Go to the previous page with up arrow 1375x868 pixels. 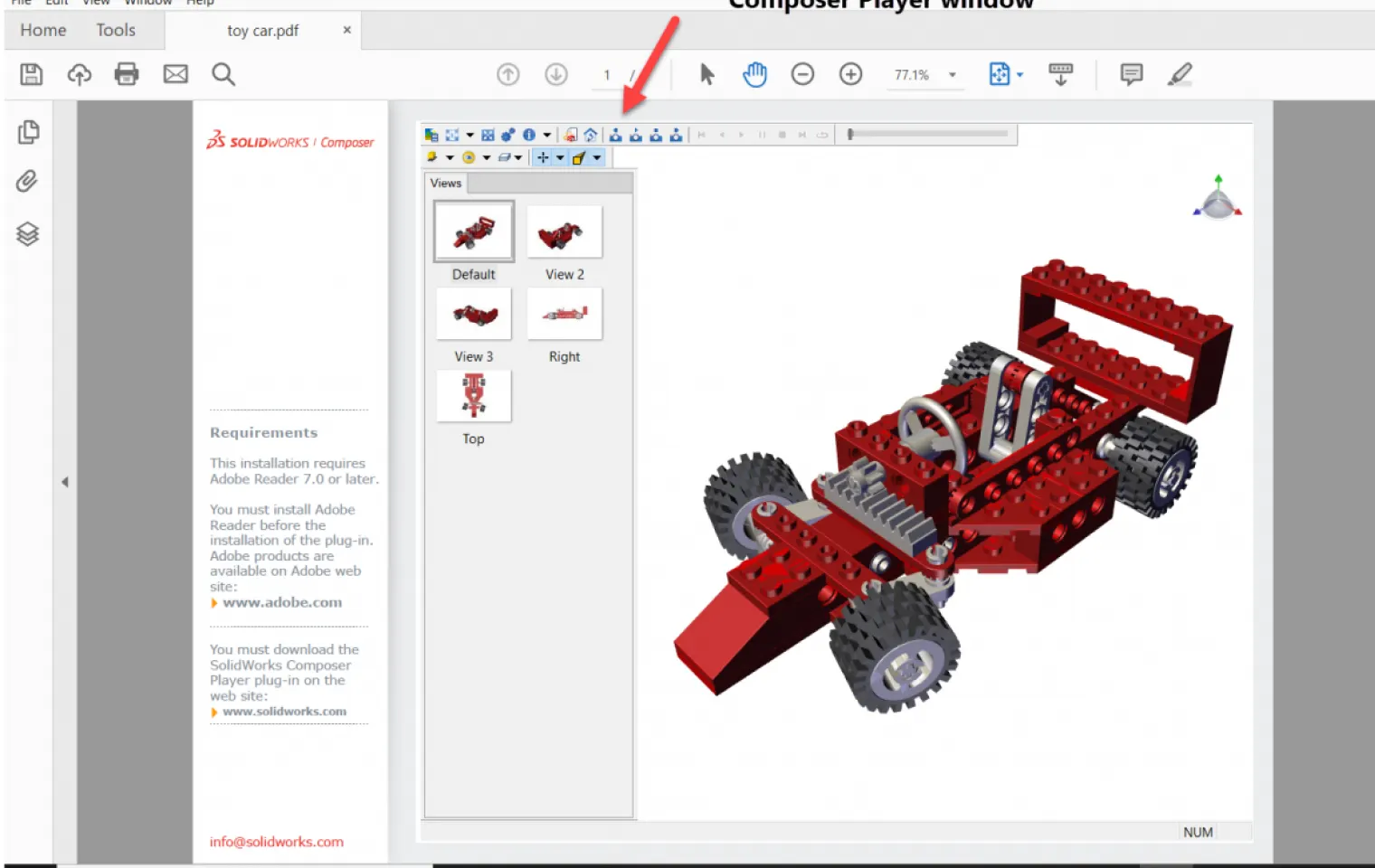click(x=508, y=74)
